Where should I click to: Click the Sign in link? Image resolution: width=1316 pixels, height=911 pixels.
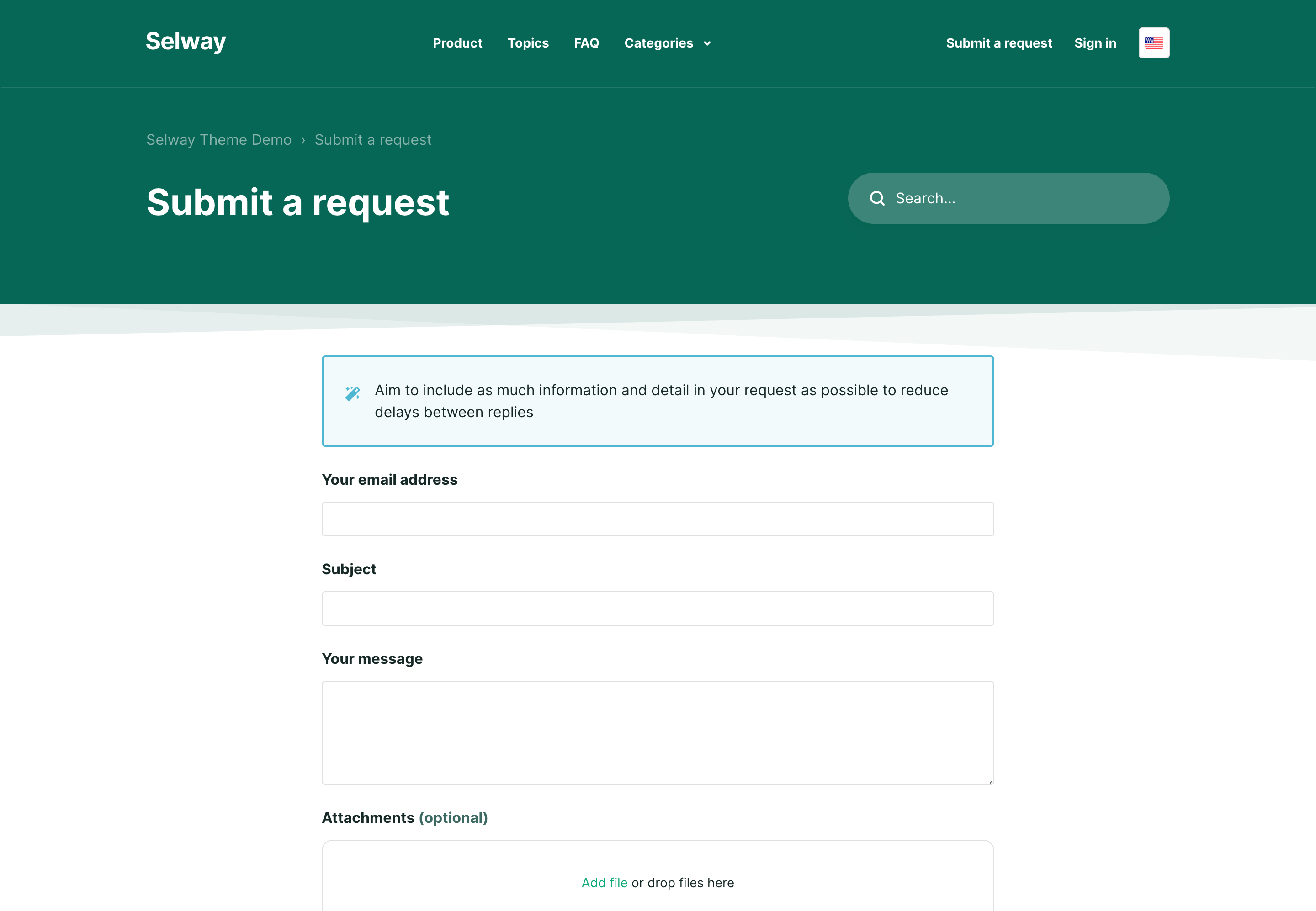pos(1094,43)
